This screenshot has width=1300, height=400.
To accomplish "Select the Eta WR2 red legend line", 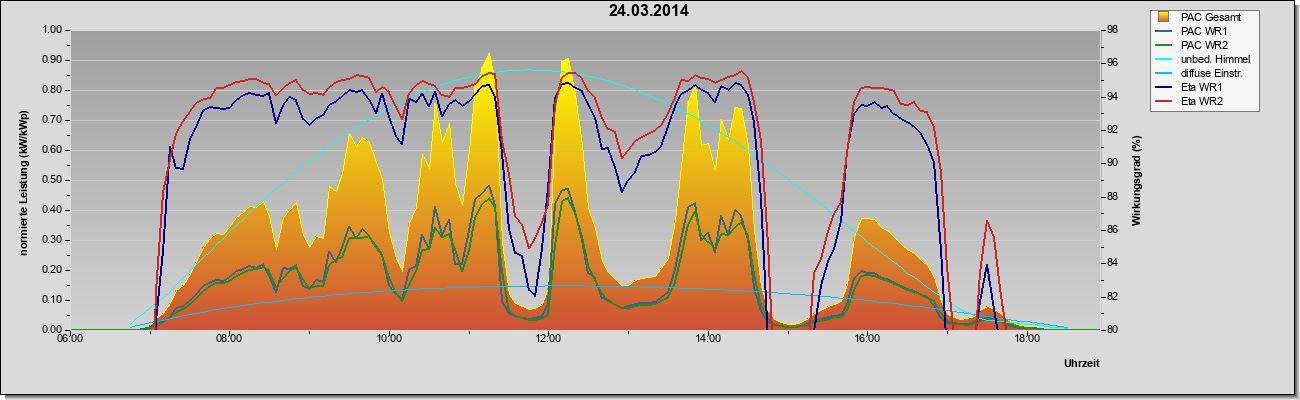I will [x=1164, y=101].
